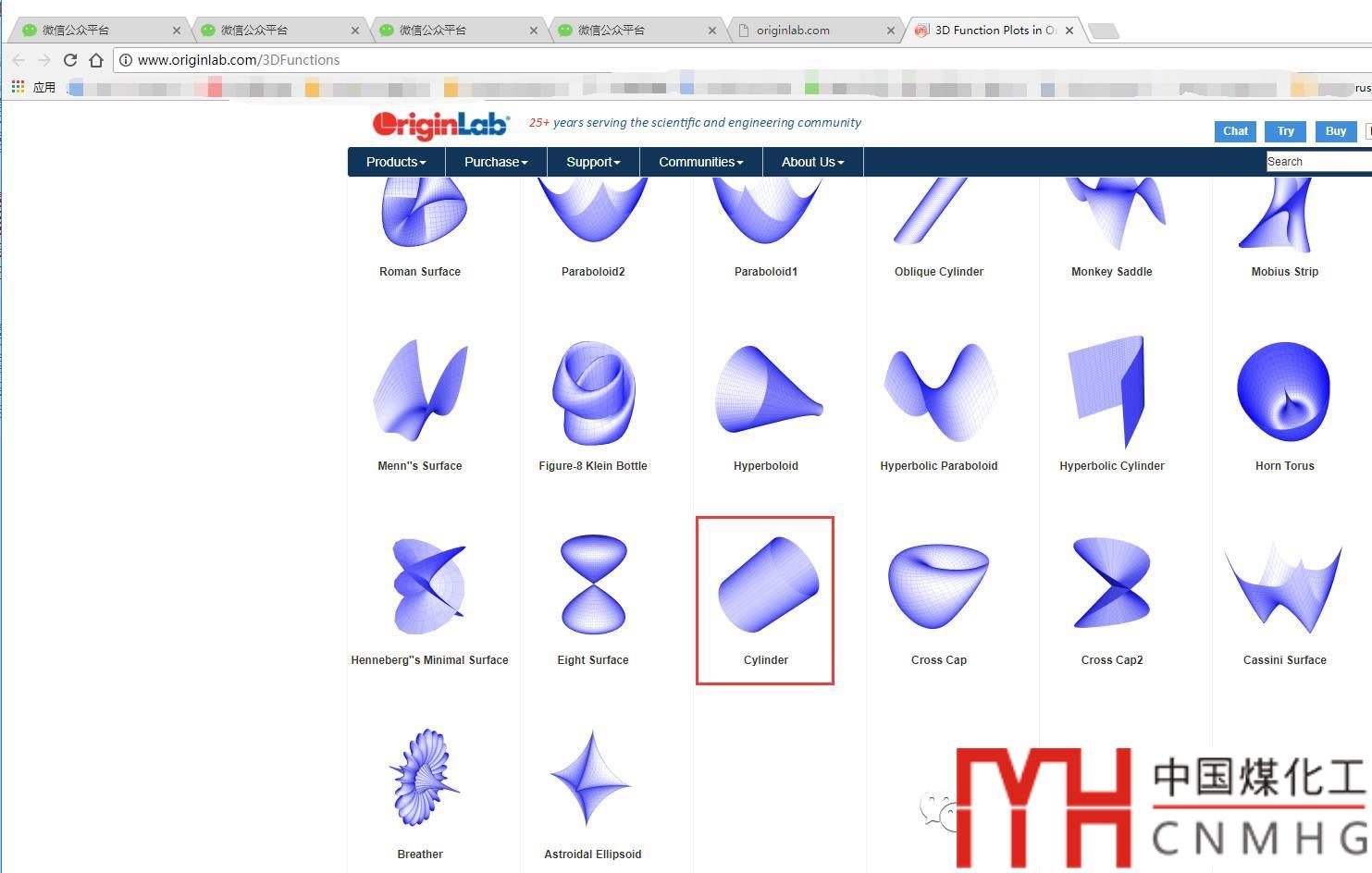Open the Communities menu

tap(700, 162)
